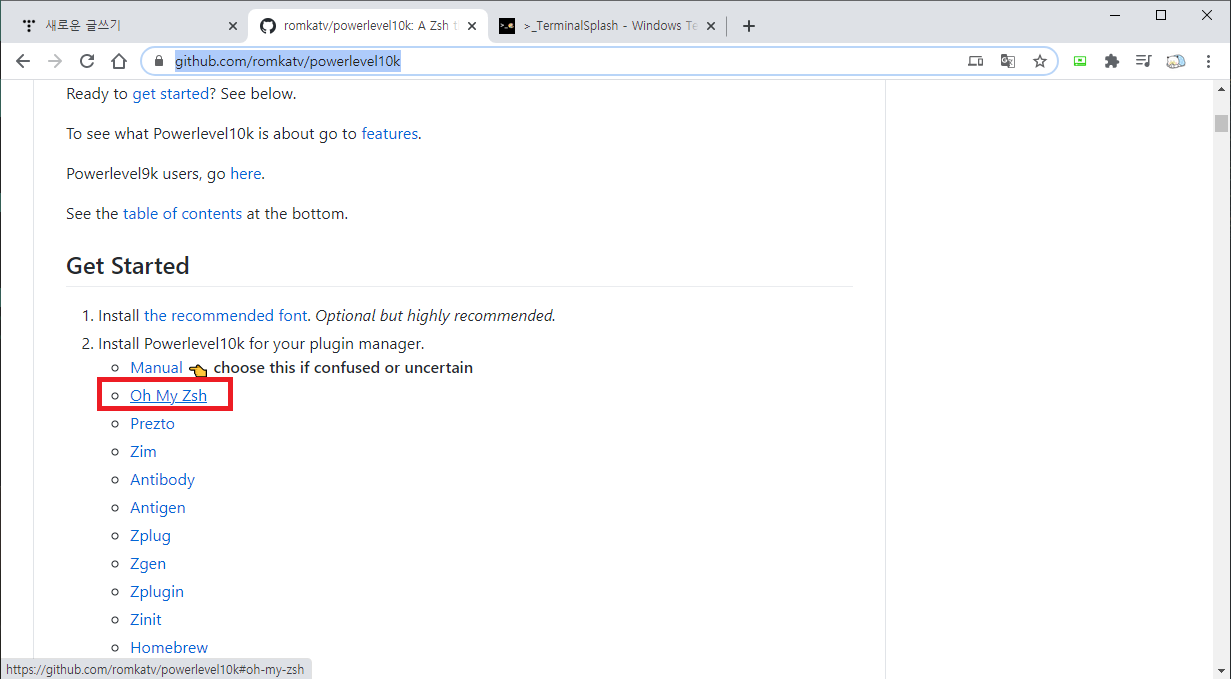1232x679 pixels.
Task: Go back to the previous page
Action: (x=23, y=61)
